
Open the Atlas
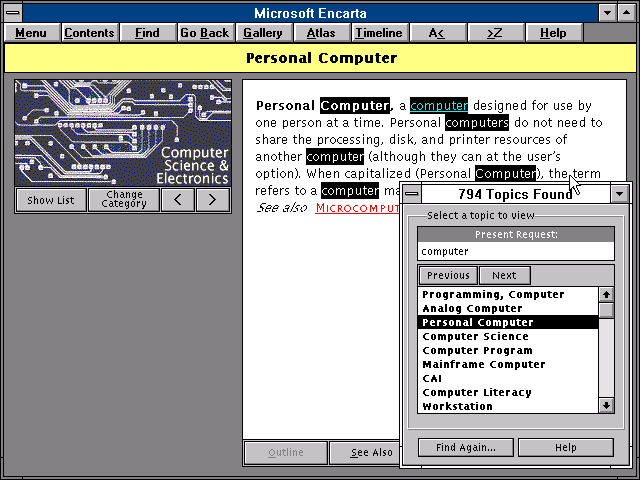click(321, 33)
